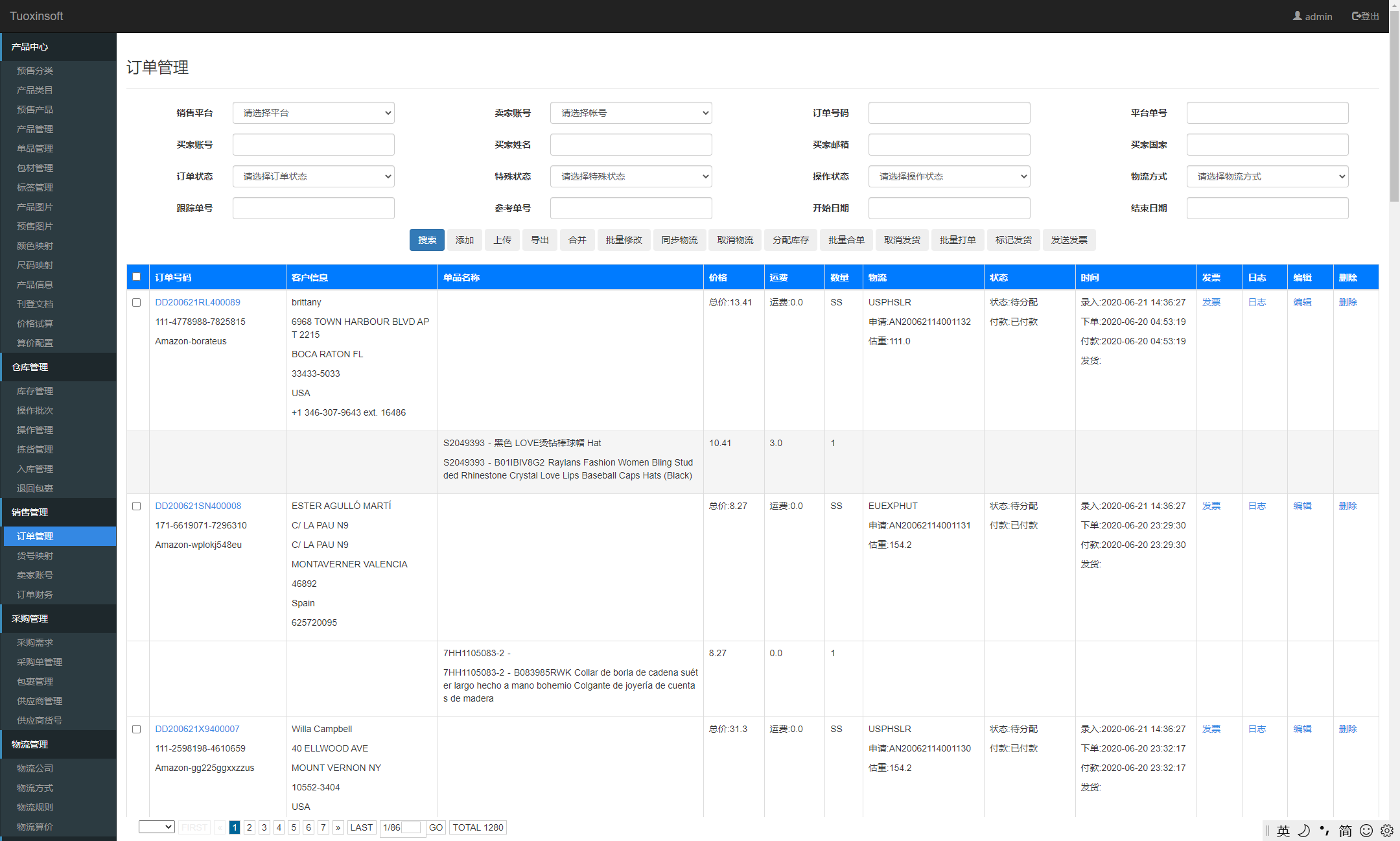Tick the checkbox for order DD200621SN400008
This screenshot has height=841, width=1400.
point(136,506)
